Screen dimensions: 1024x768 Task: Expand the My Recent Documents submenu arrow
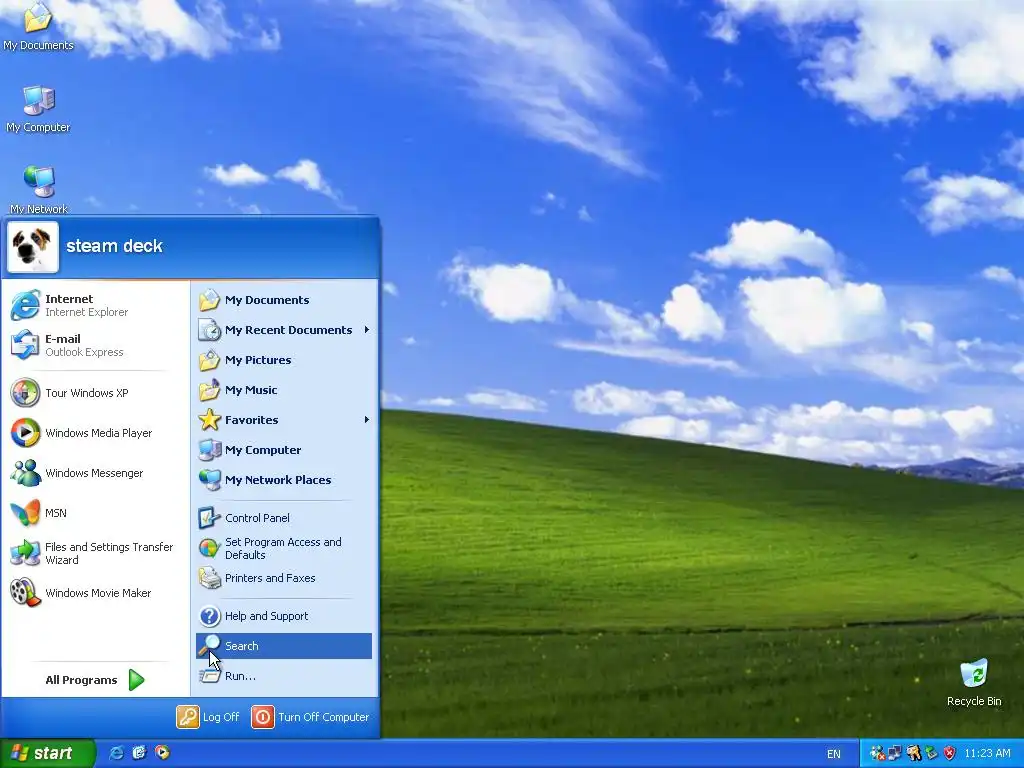click(x=366, y=330)
